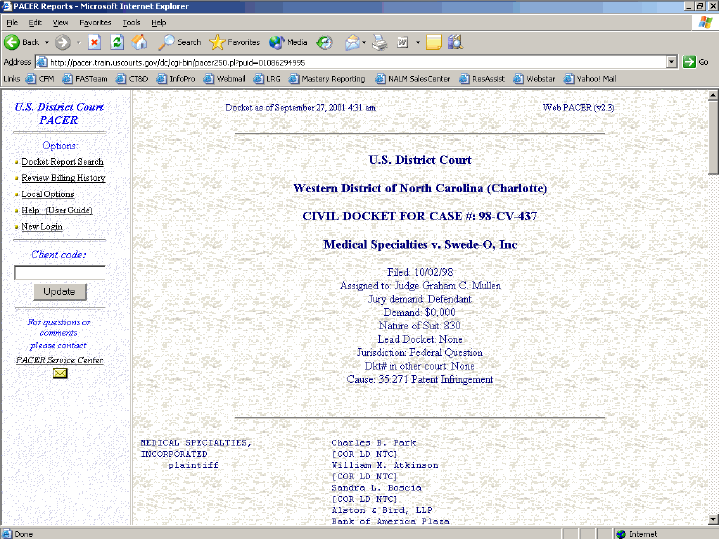Image resolution: width=719 pixels, height=539 pixels.
Task: Expand the Forward button history dropdown
Action: tap(78, 43)
